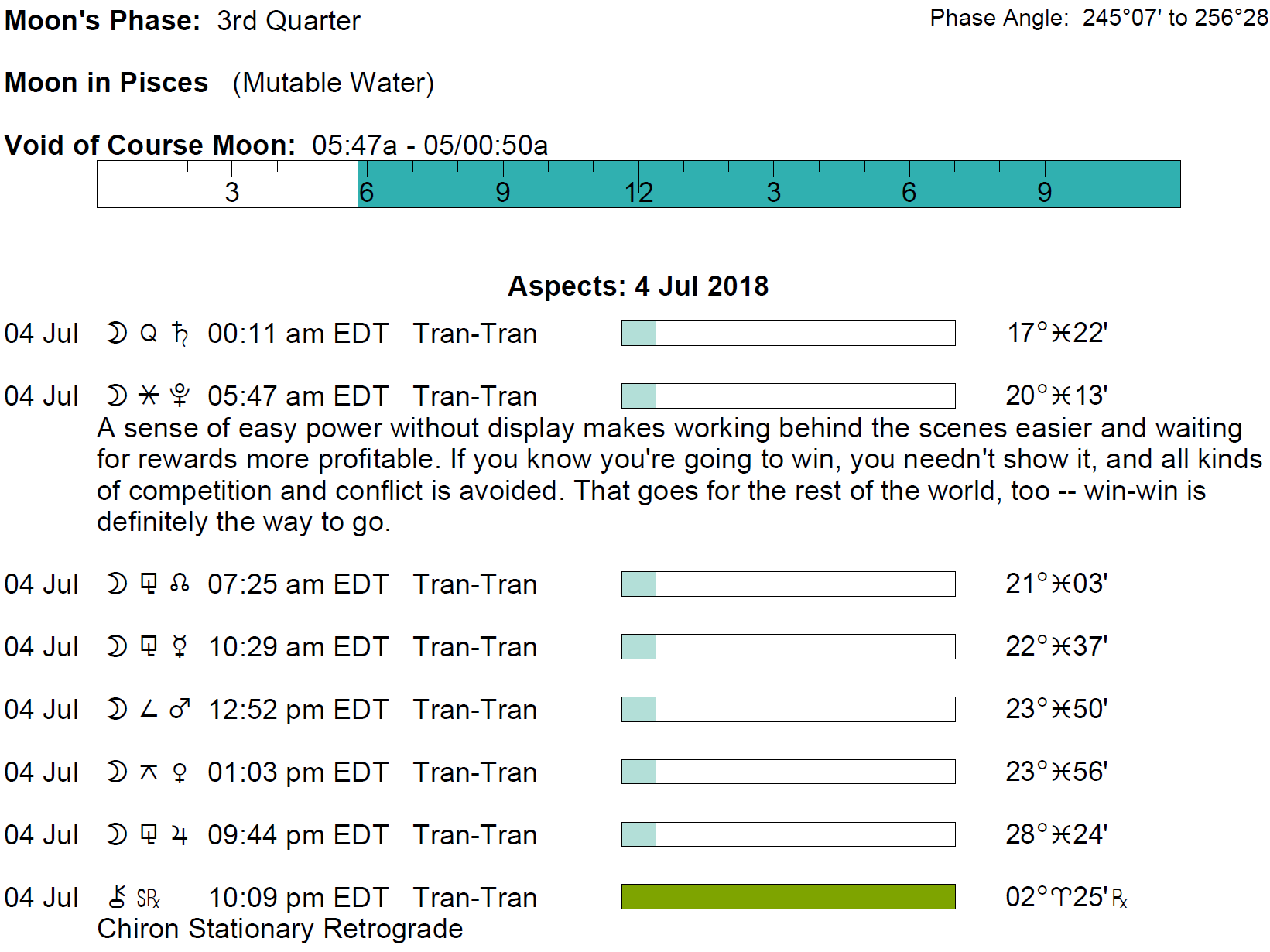Click the North Node glyph at 07:25 am
Viewport: 1270px width, 952px height.
tap(180, 584)
